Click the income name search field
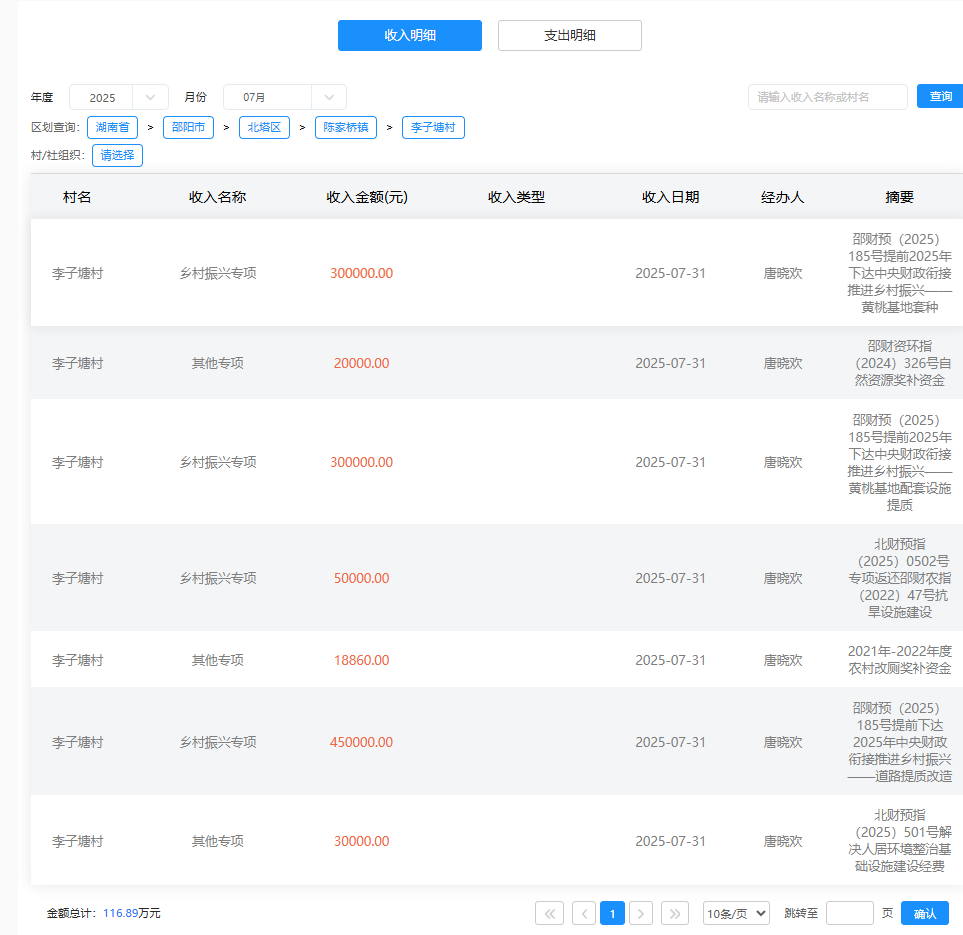The height and width of the screenshot is (935, 963). click(827, 97)
